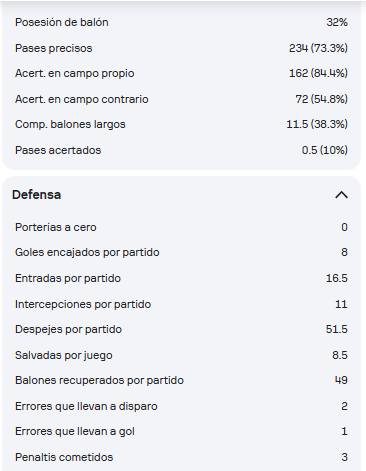The width and height of the screenshot is (366, 471).
Task: Collapse the Defensa section chevron
Action: pyautogui.click(x=341, y=195)
